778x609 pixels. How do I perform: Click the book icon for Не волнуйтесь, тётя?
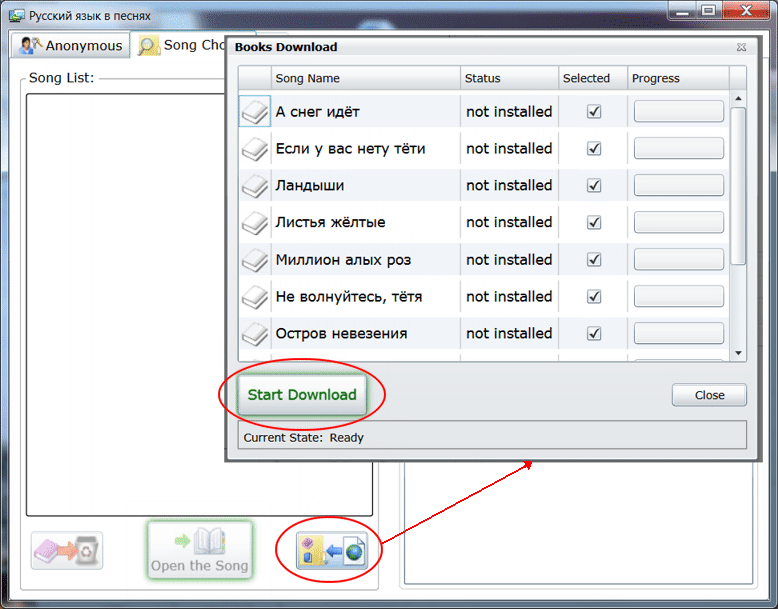click(255, 296)
